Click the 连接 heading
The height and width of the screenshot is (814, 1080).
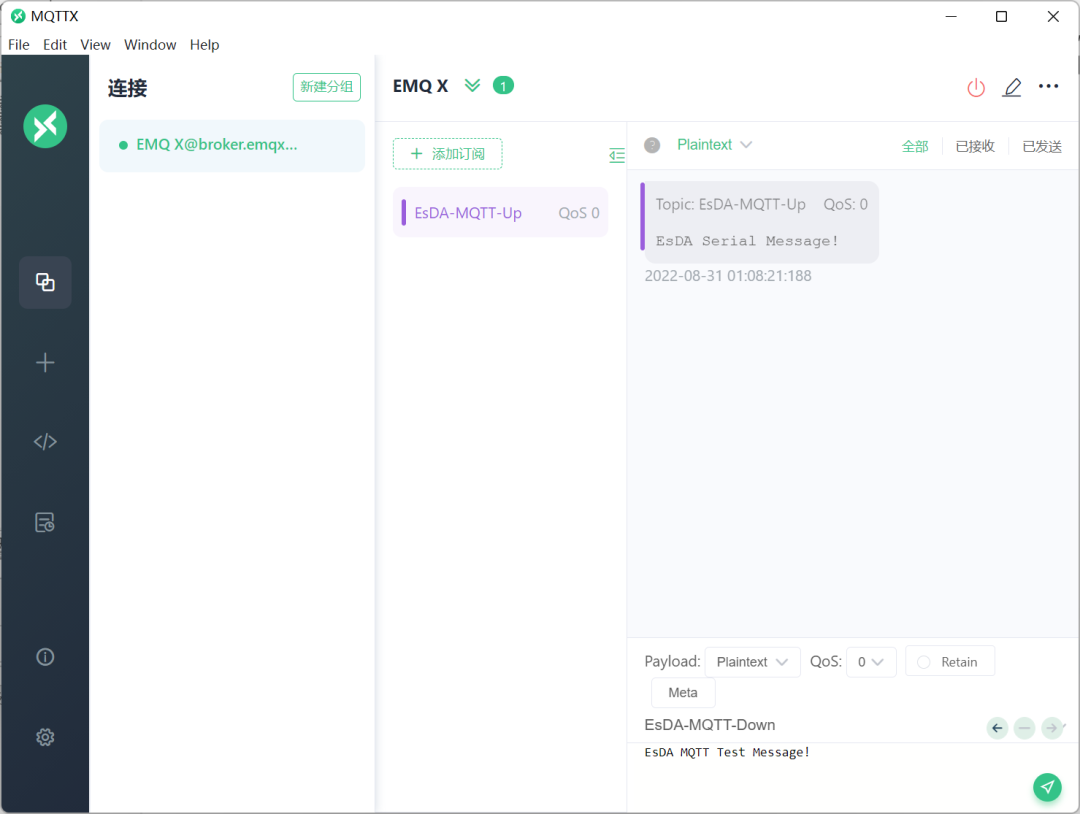pyautogui.click(x=127, y=88)
